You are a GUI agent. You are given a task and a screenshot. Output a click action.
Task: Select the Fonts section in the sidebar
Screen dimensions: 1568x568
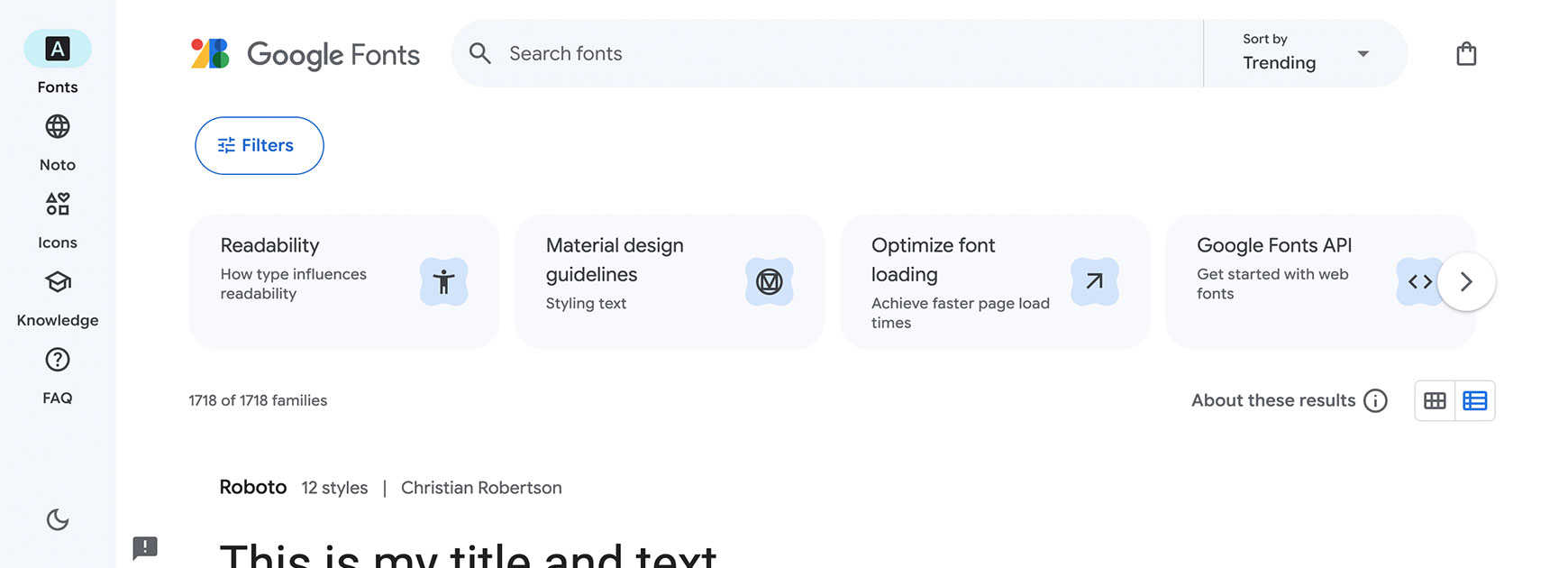pyautogui.click(x=57, y=59)
